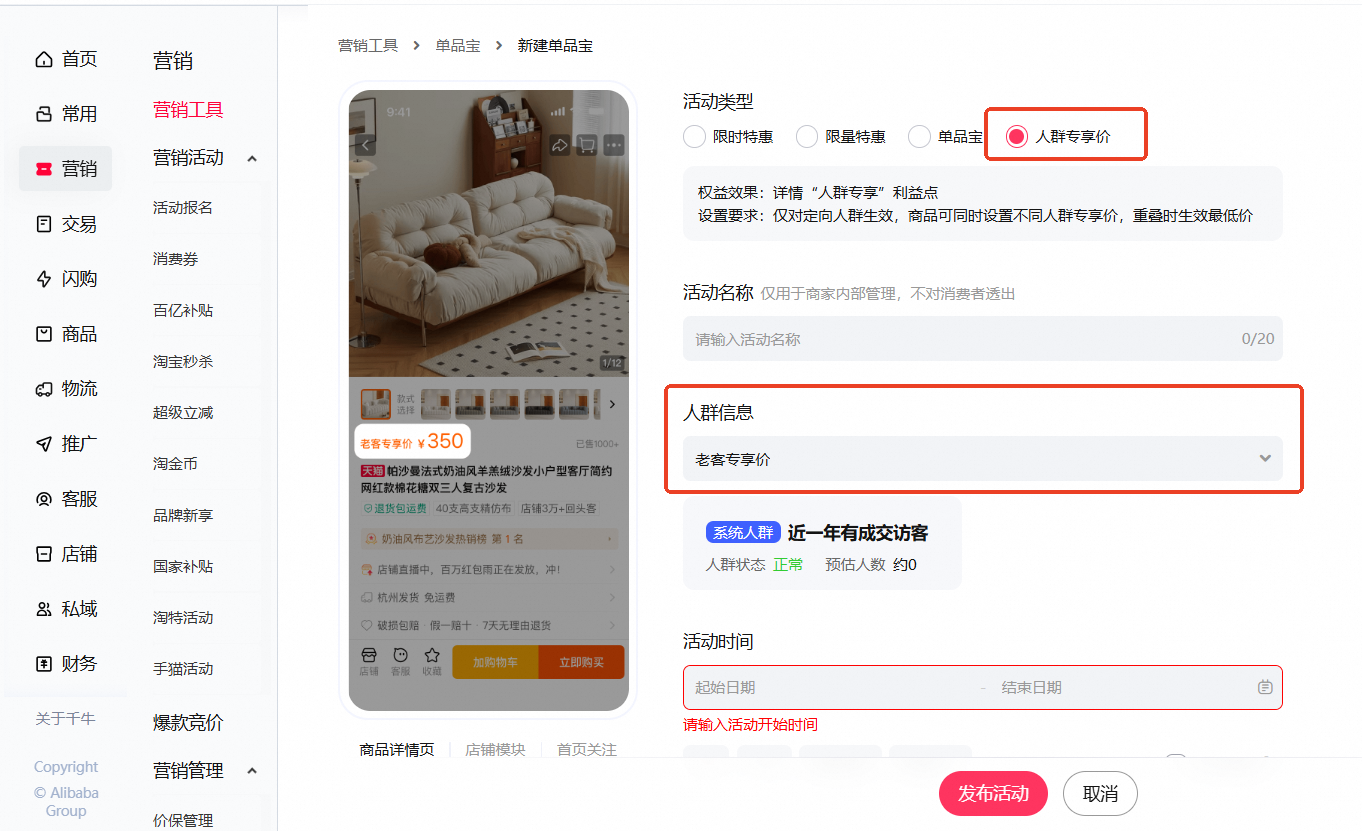The image size is (1362, 831).
Task: Click 近一年有成交访客 crowd card
Action: (822, 543)
